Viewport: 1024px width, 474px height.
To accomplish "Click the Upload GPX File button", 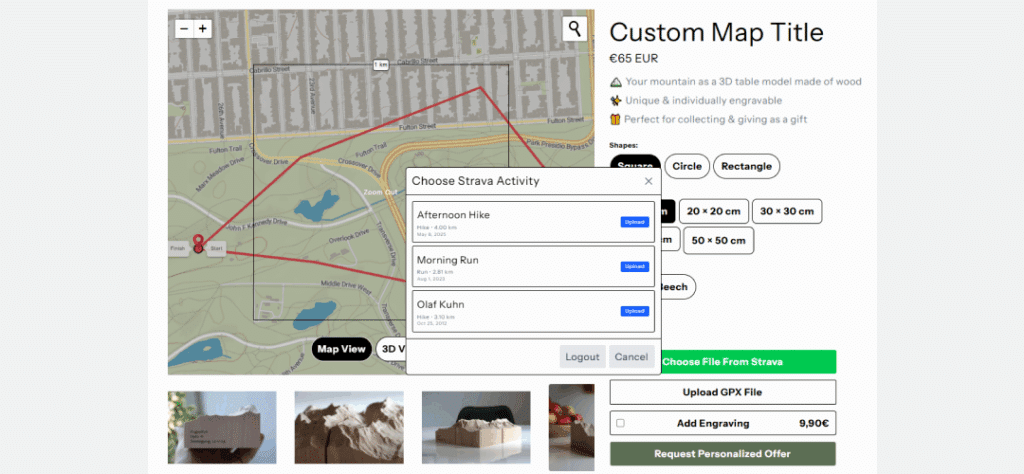I will [722, 392].
